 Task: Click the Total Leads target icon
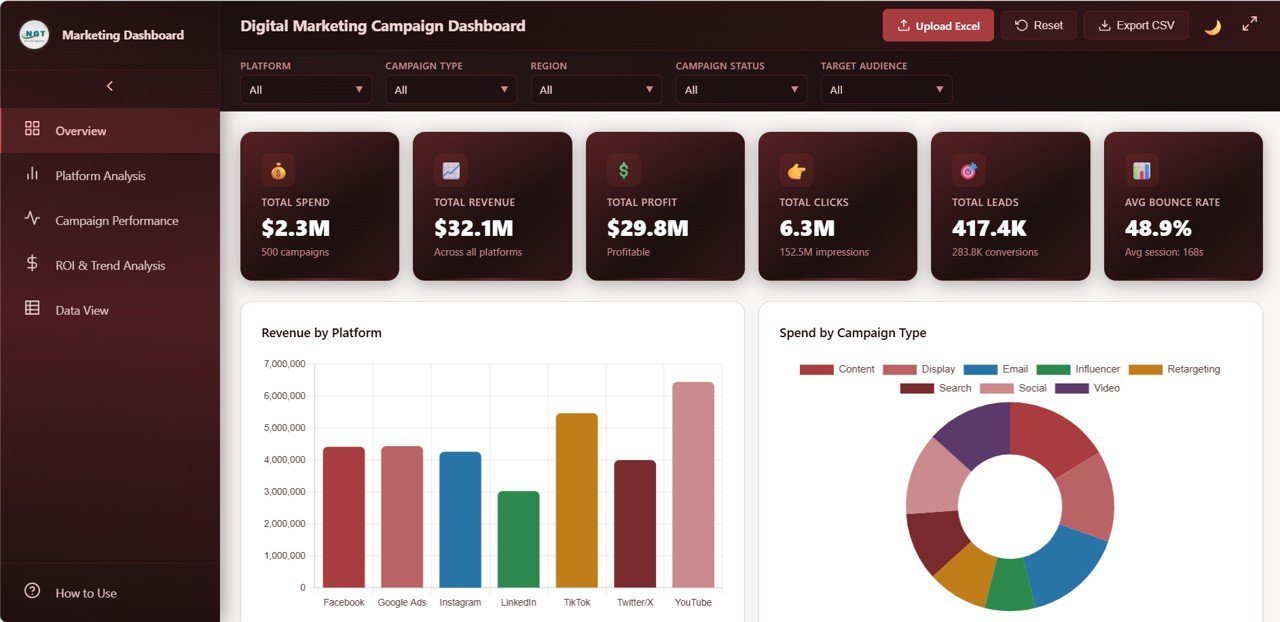967,169
